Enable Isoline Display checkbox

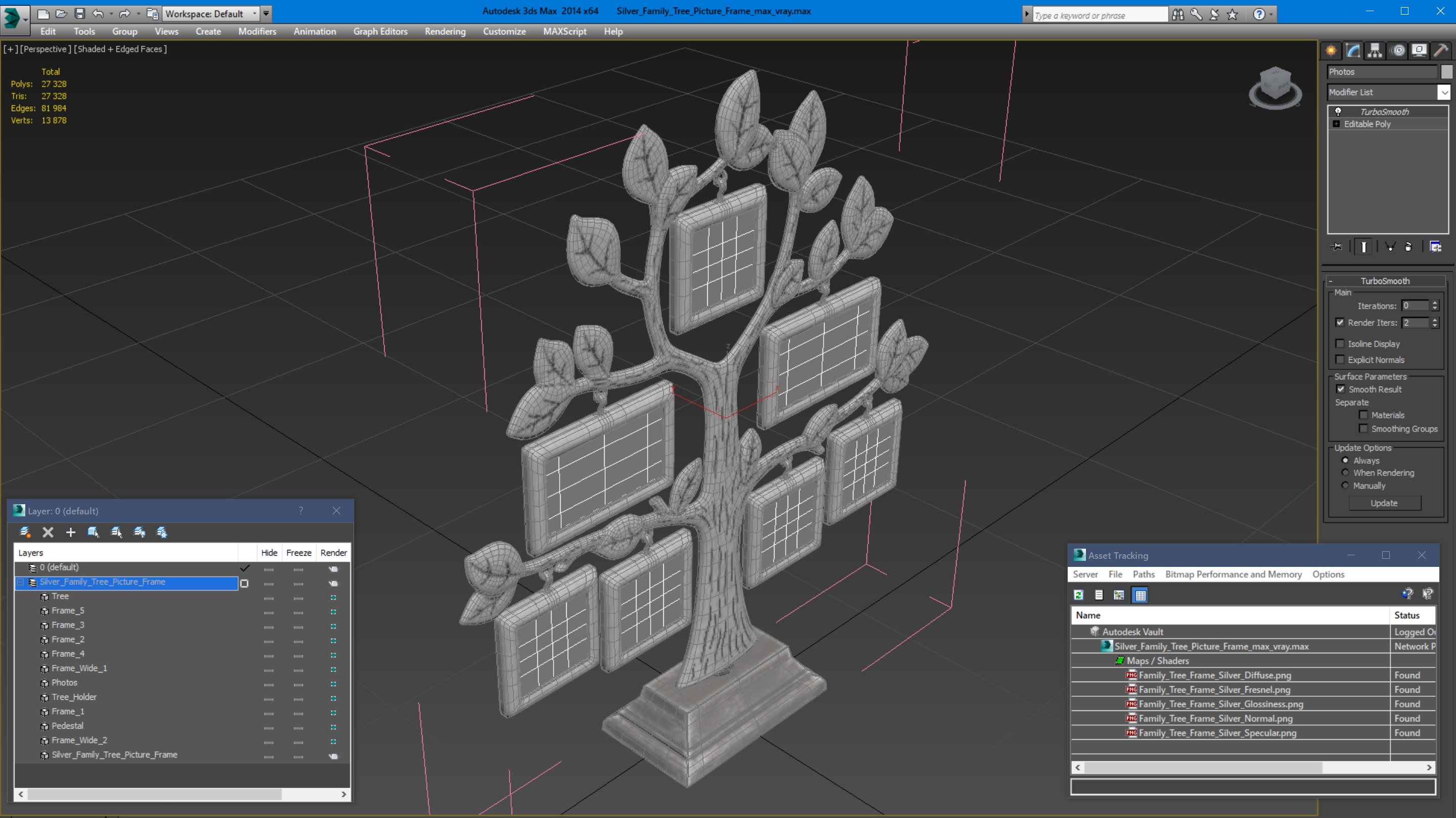pos(1340,344)
